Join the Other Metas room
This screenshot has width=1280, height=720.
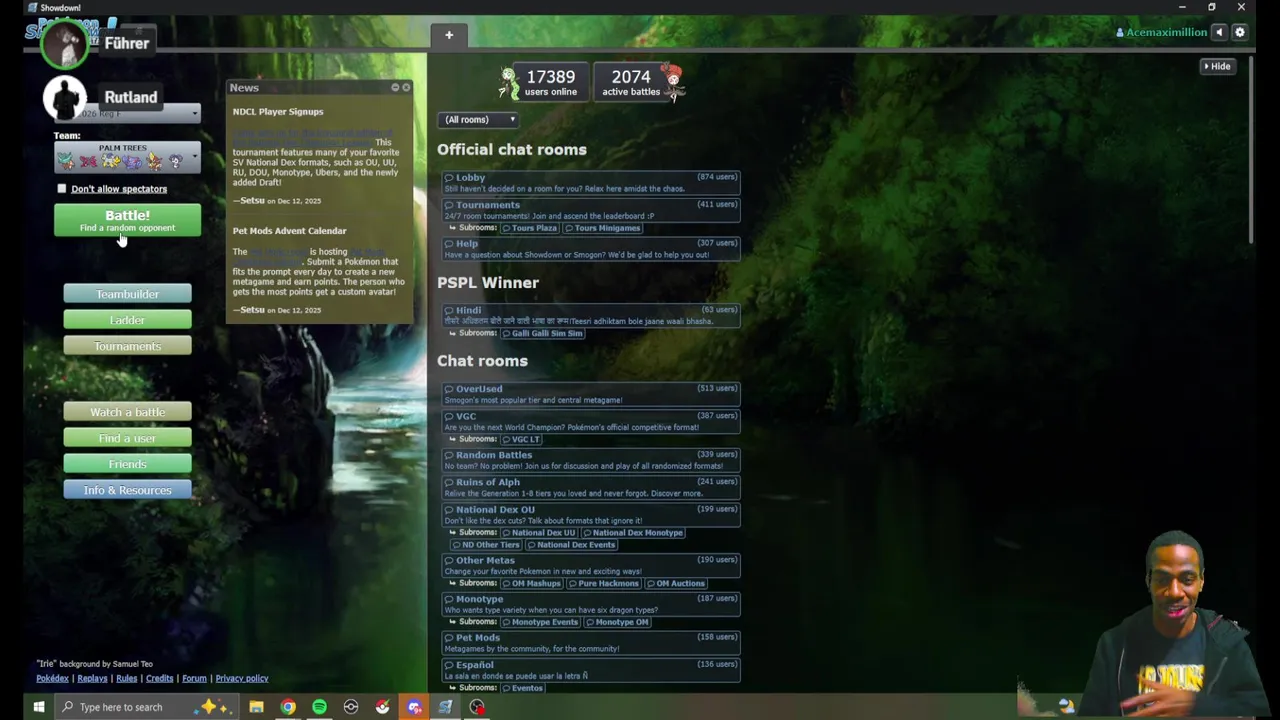coord(591,565)
